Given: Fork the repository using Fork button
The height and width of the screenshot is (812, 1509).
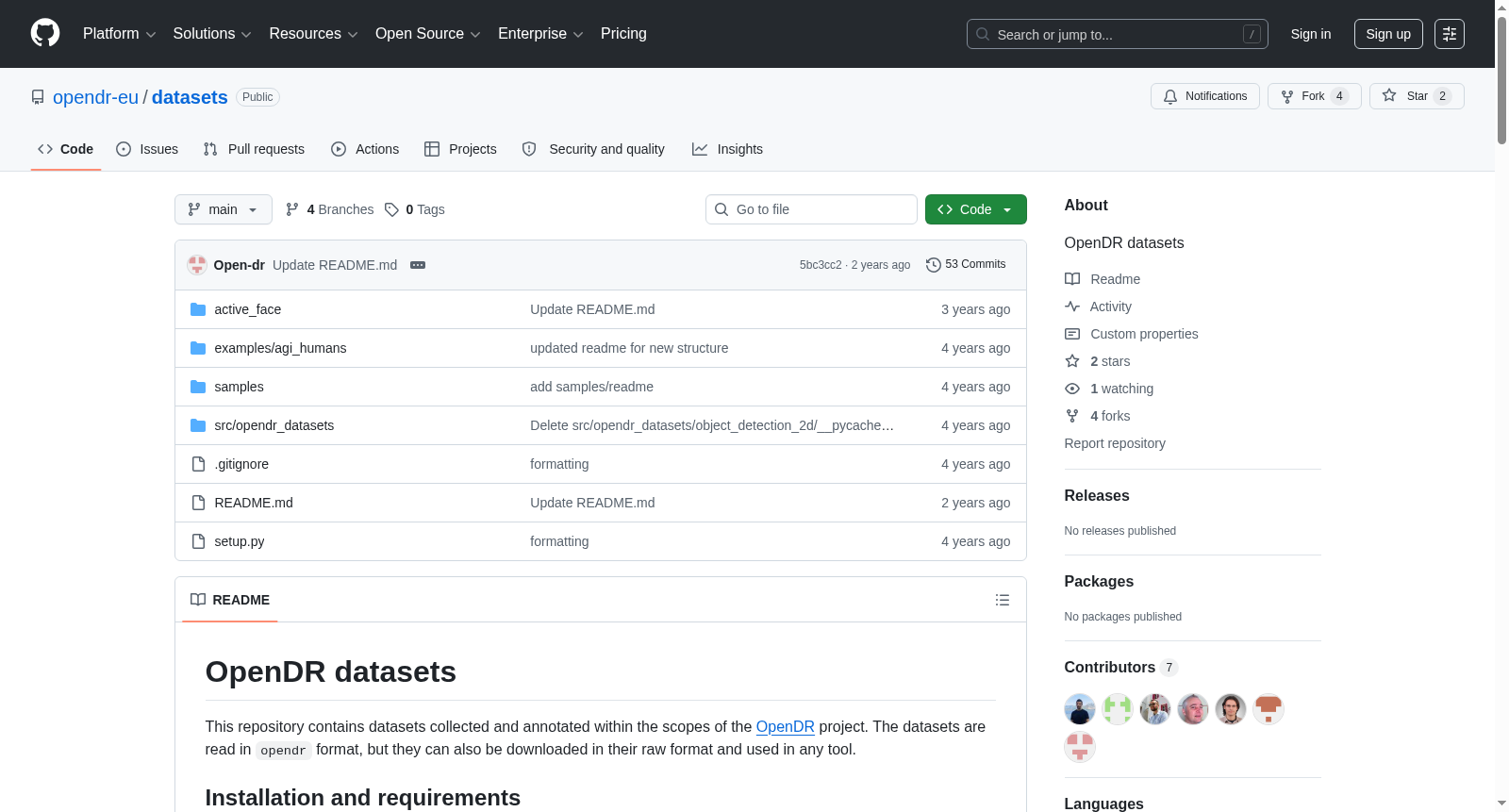Looking at the screenshot, I should (x=1315, y=96).
